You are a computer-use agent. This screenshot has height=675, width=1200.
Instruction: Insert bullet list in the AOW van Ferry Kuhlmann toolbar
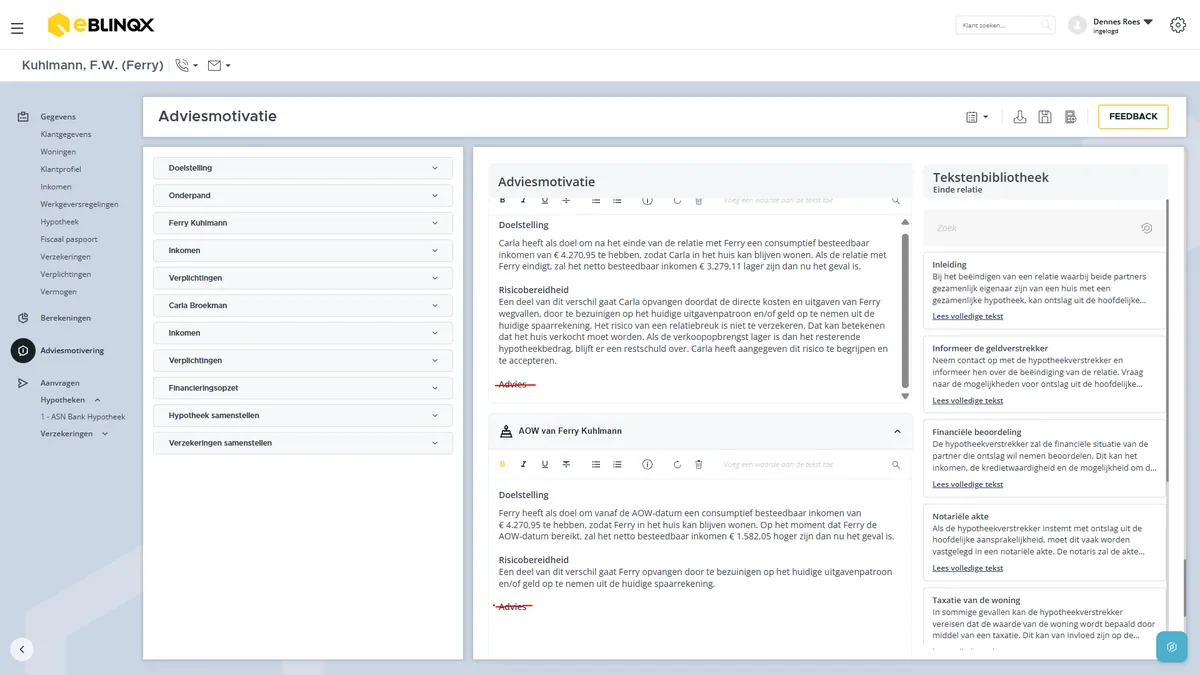[x=596, y=464]
